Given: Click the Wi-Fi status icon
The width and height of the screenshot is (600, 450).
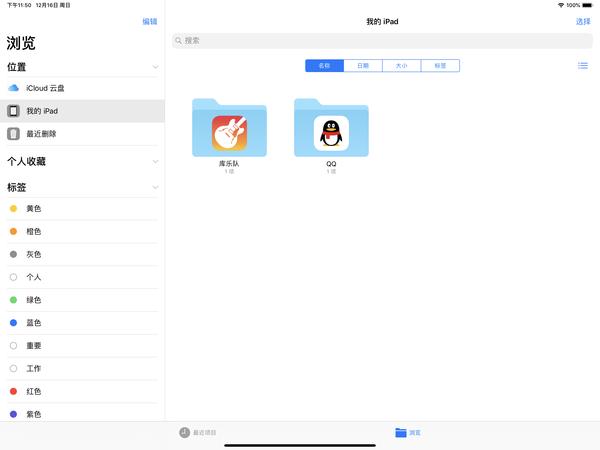Looking at the screenshot, I should (561, 5).
